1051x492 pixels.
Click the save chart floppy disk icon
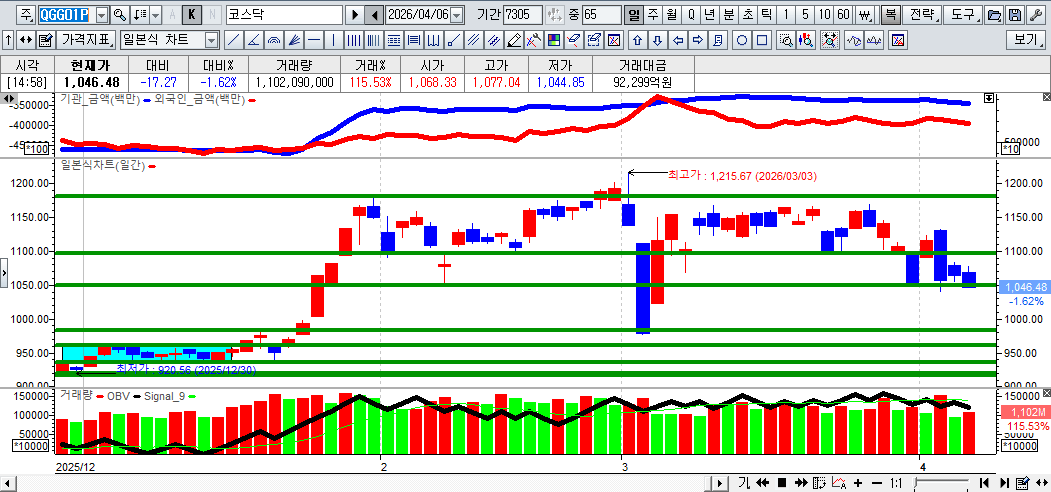(1014, 15)
